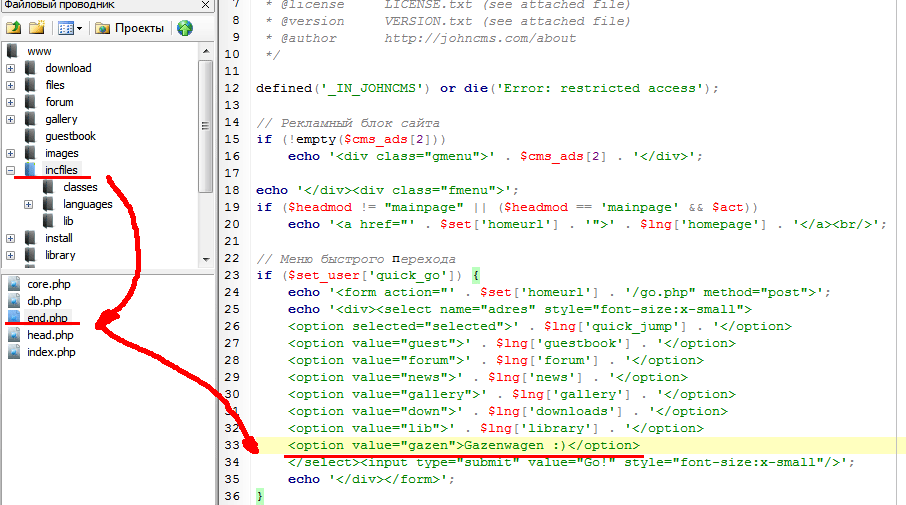Expand the library folder
The image size is (906, 505).
pyautogui.click(x=10, y=255)
